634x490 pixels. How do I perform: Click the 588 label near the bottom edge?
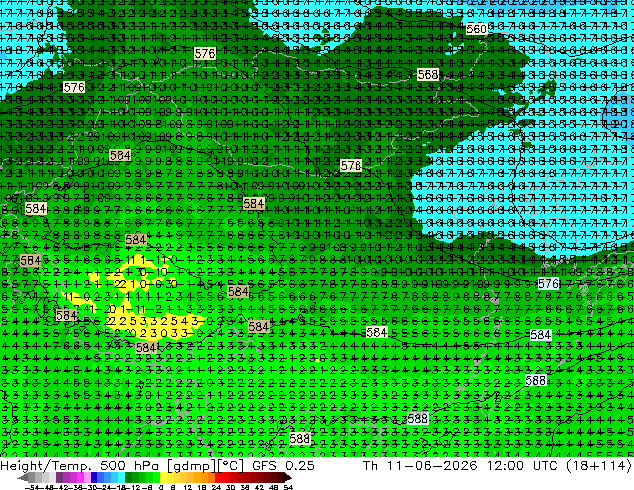(x=300, y=438)
